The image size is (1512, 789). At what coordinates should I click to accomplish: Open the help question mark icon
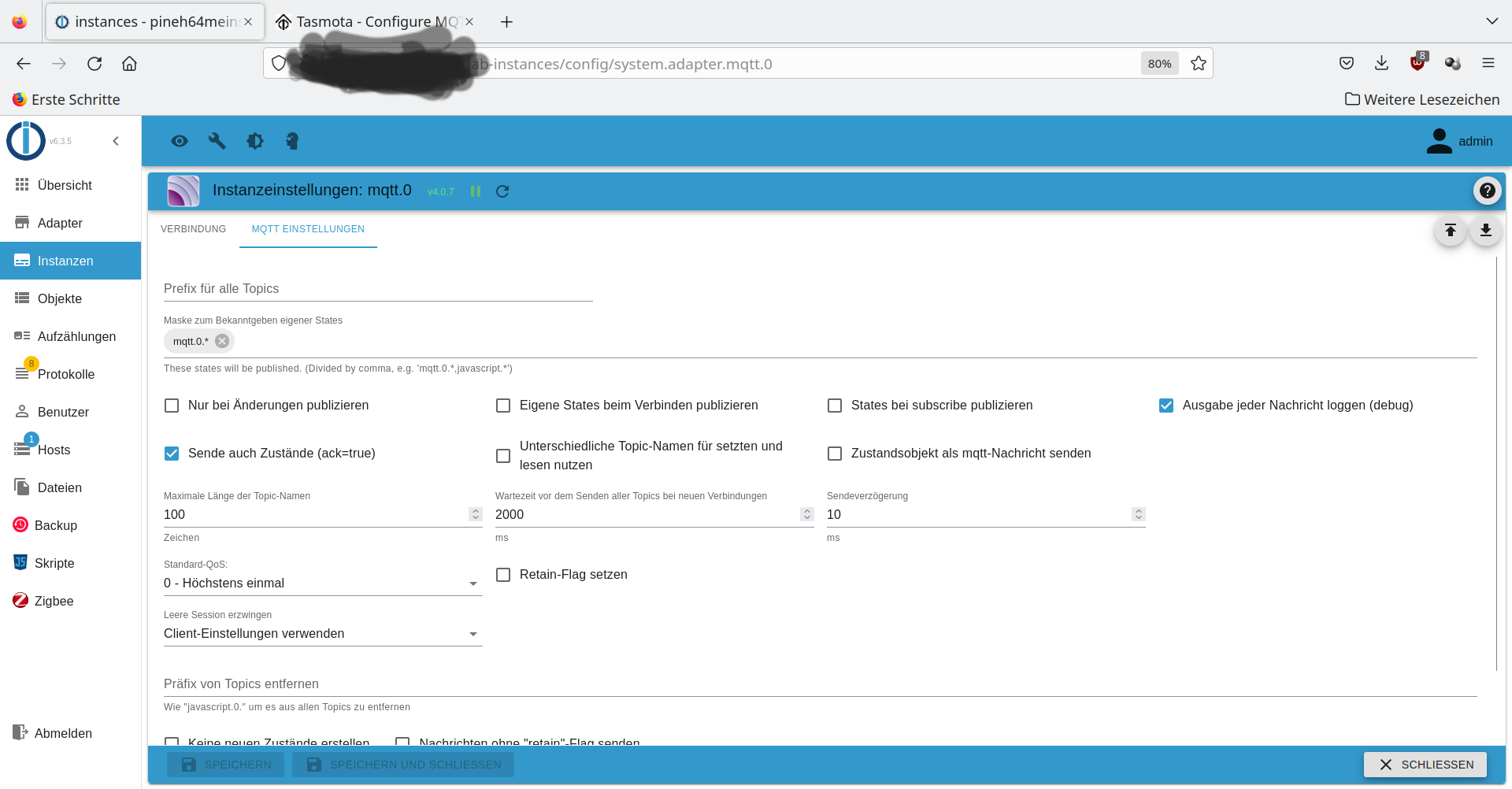click(1487, 191)
